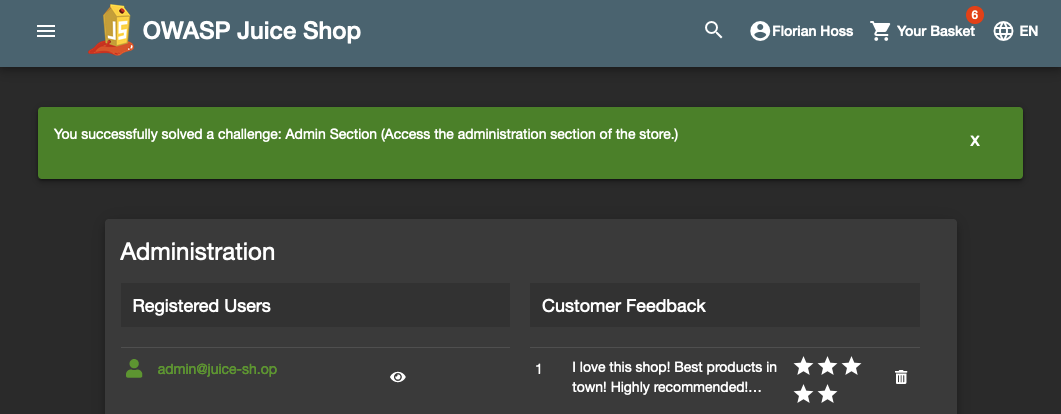Image resolution: width=1061 pixels, height=414 pixels.
Task: Click the basket item count badge 6
Action: pyautogui.click(x=974, y=15)
